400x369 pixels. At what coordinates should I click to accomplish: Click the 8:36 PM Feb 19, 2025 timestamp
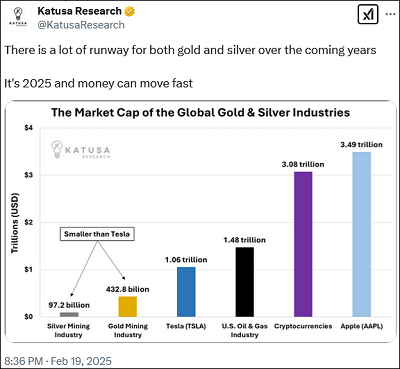point(58,361)
